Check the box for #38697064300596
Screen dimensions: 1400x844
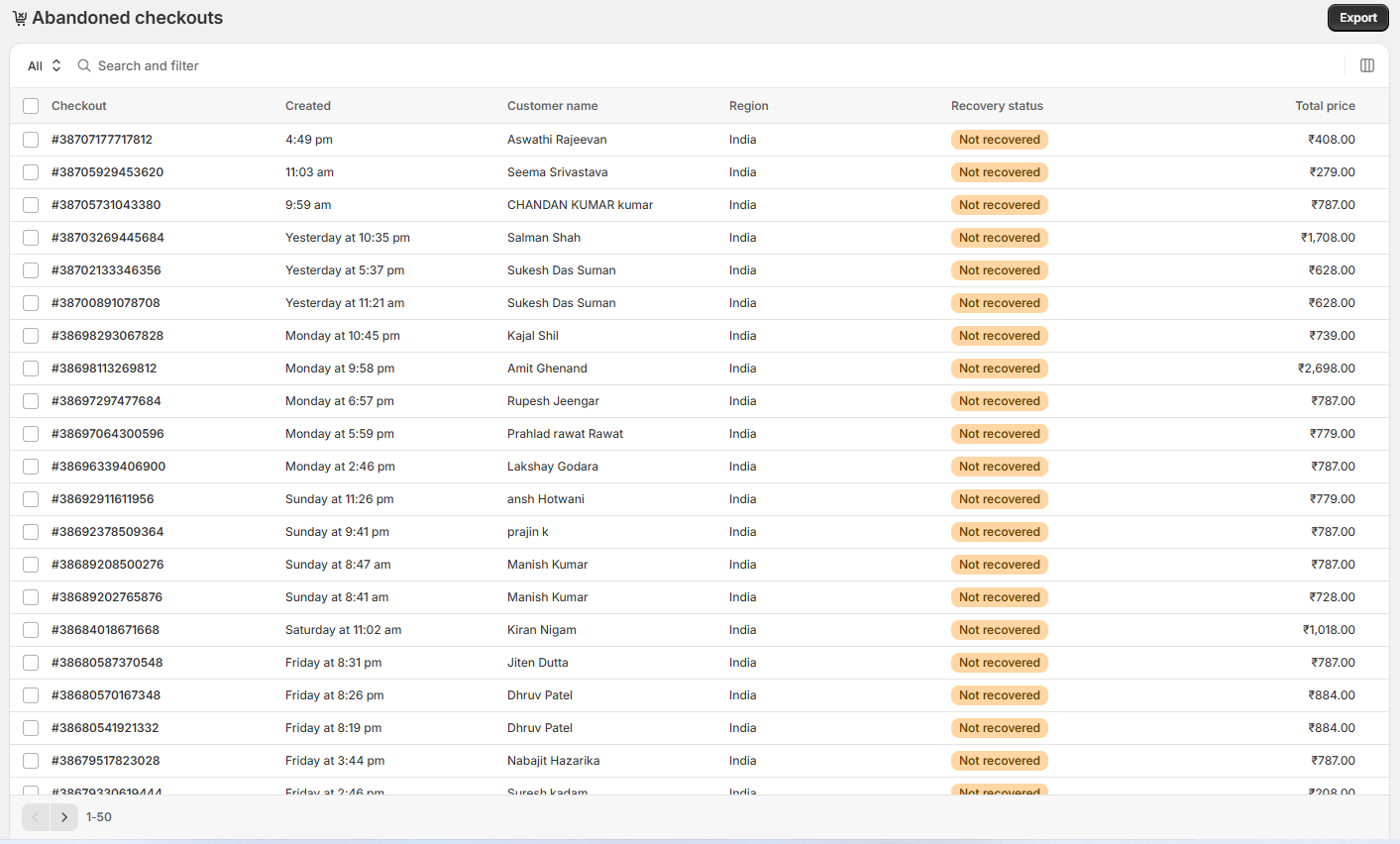(31, 434)
